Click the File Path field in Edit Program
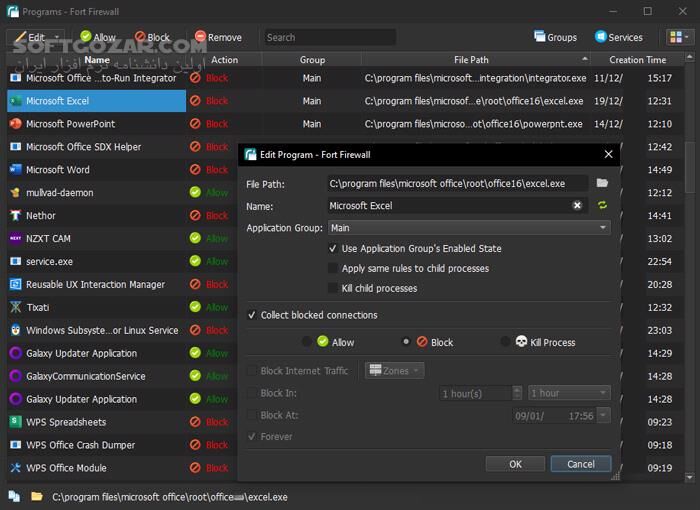Viewport: 700px width, 510px height. [x=458, y=184]
